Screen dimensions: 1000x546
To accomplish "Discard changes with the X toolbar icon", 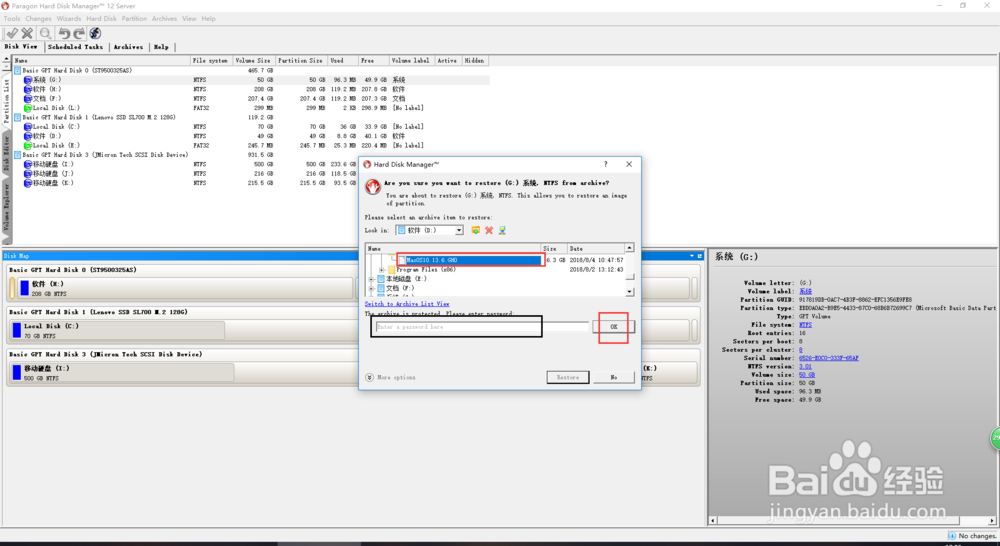I will point(27,33).
